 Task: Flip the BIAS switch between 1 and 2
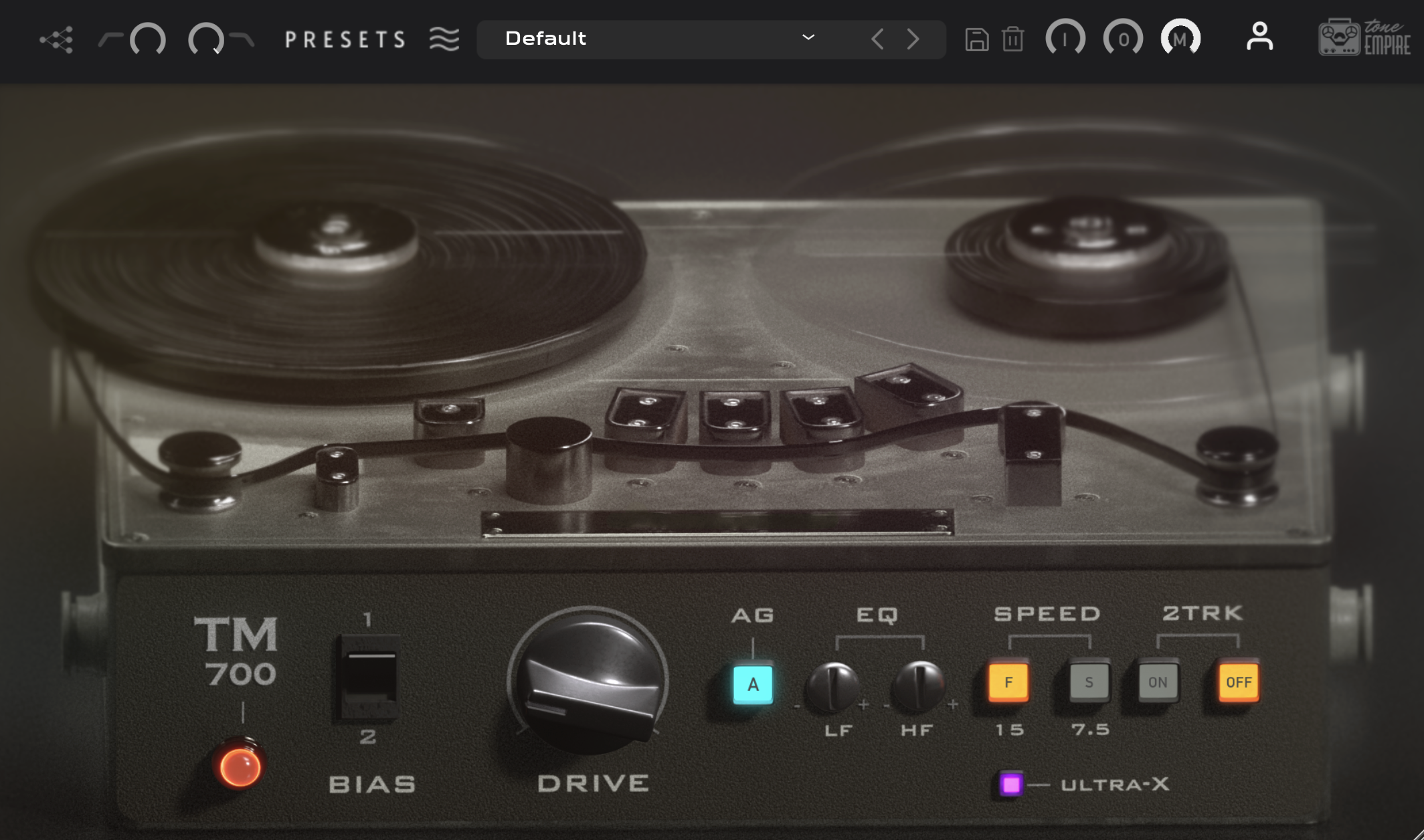[369, 677]
